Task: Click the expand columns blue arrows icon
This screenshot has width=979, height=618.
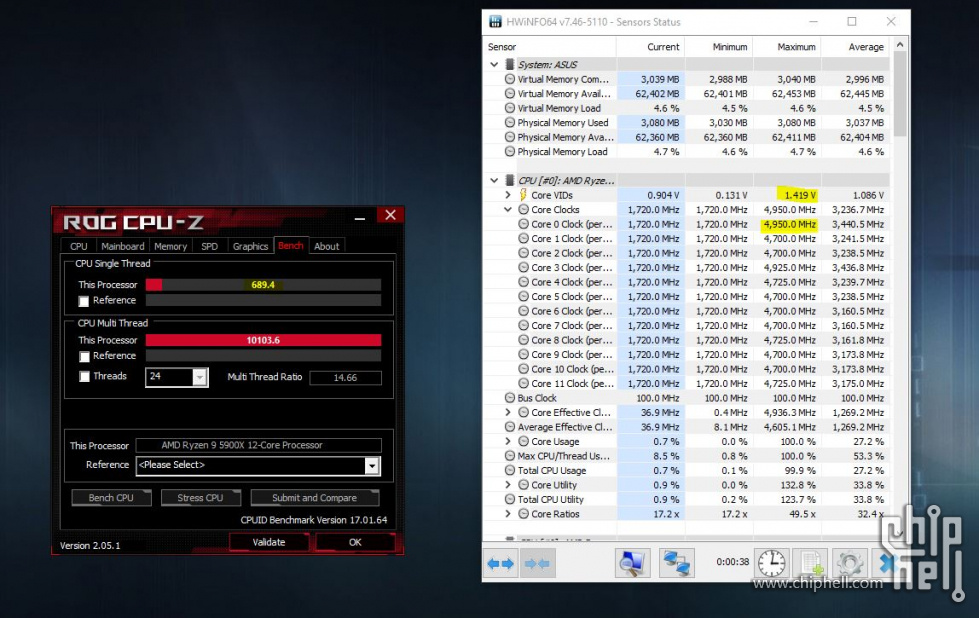Action: click(x=500, y=564)
